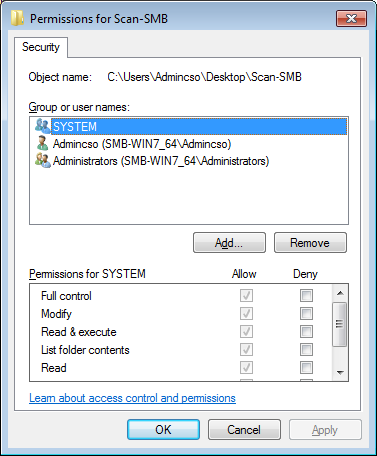Viewport: 377px width, 456px height.
Task: Click the Remove button
Action: tap(310, 243)
